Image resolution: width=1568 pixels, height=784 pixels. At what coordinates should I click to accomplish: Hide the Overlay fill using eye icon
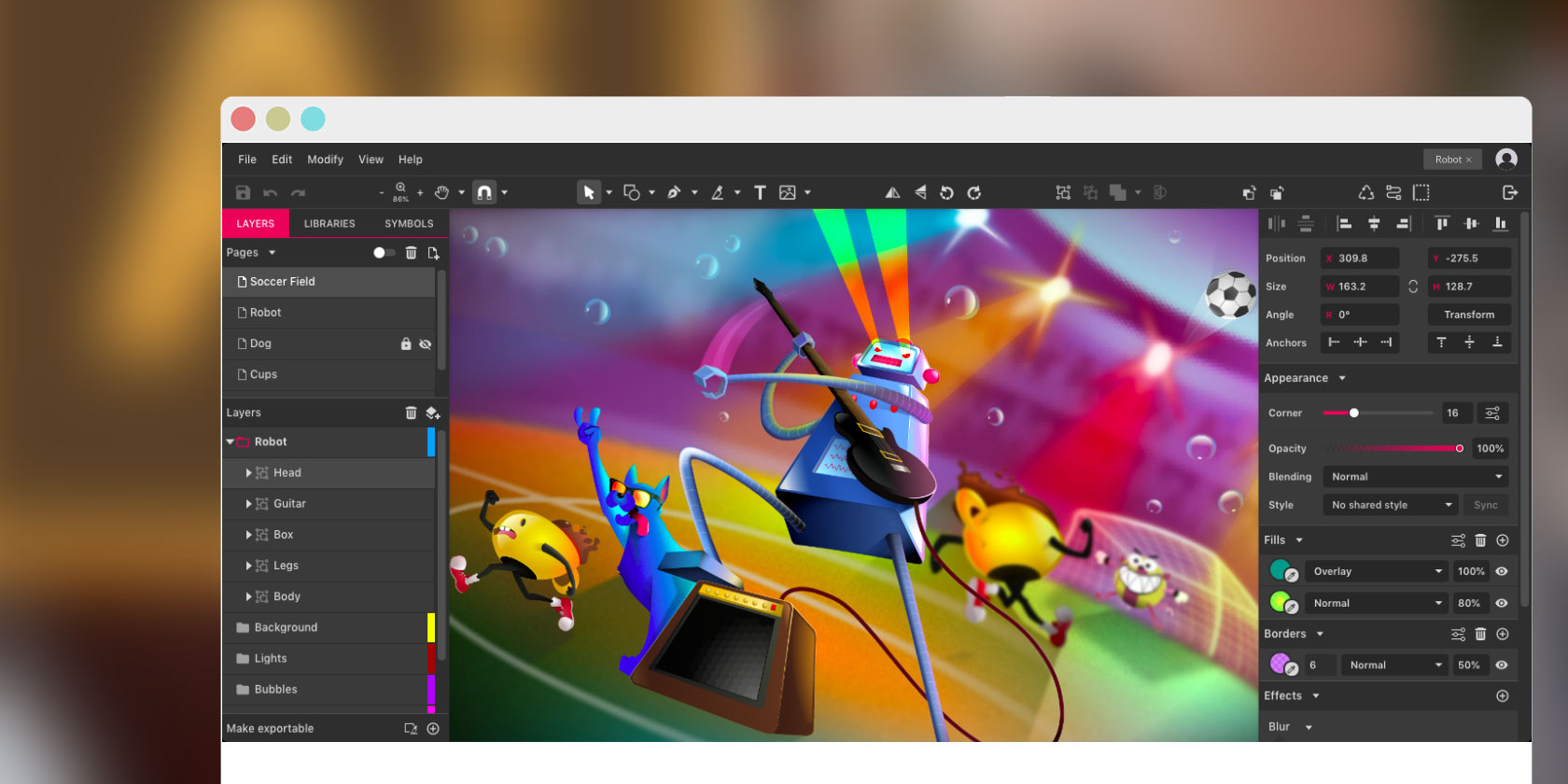click(1502, 571)
